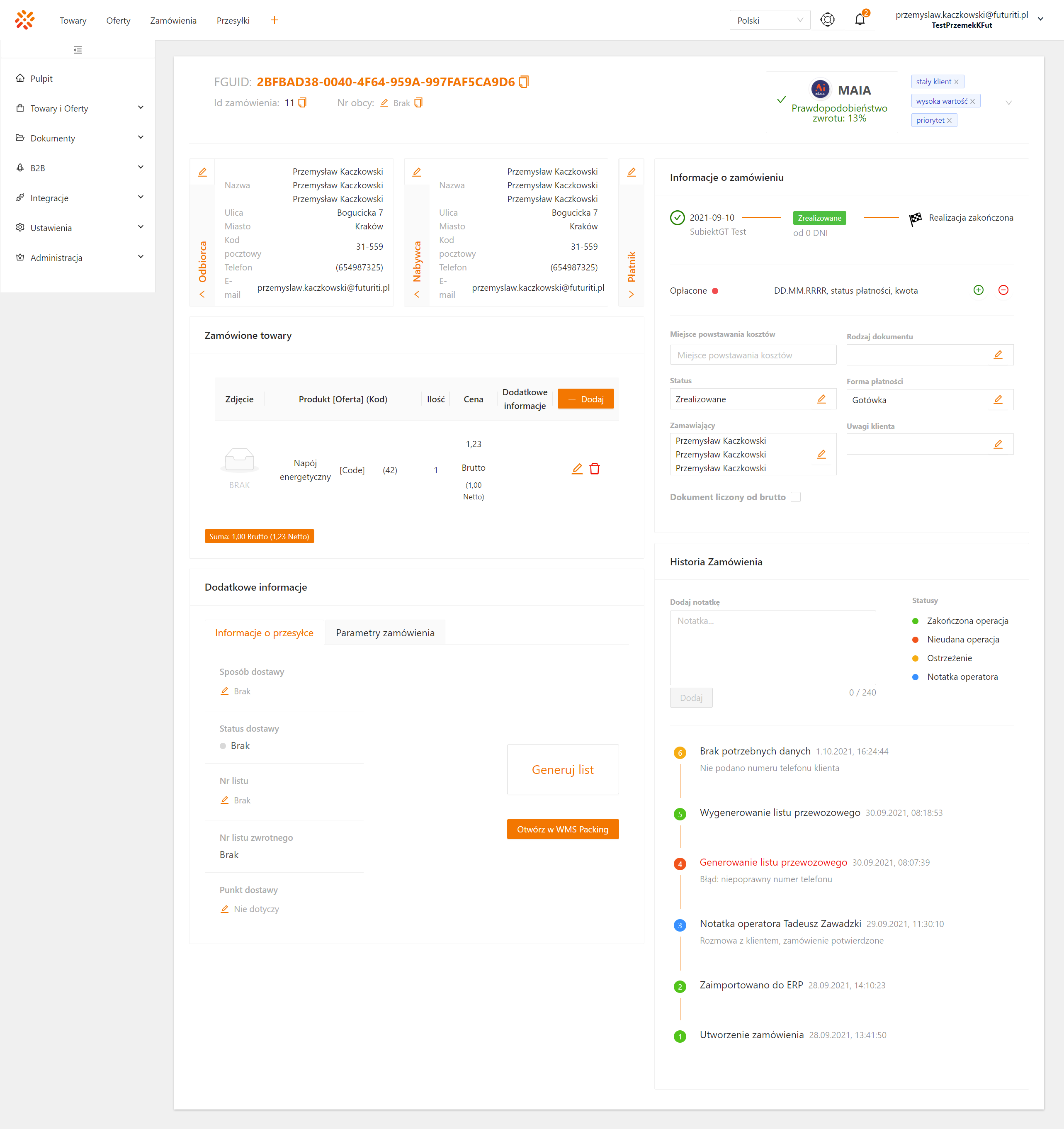Edit the Odbiorca address card

[202, 172]
